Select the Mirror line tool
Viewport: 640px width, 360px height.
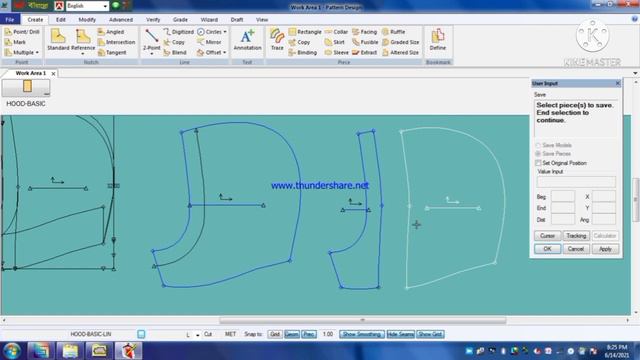209,42
